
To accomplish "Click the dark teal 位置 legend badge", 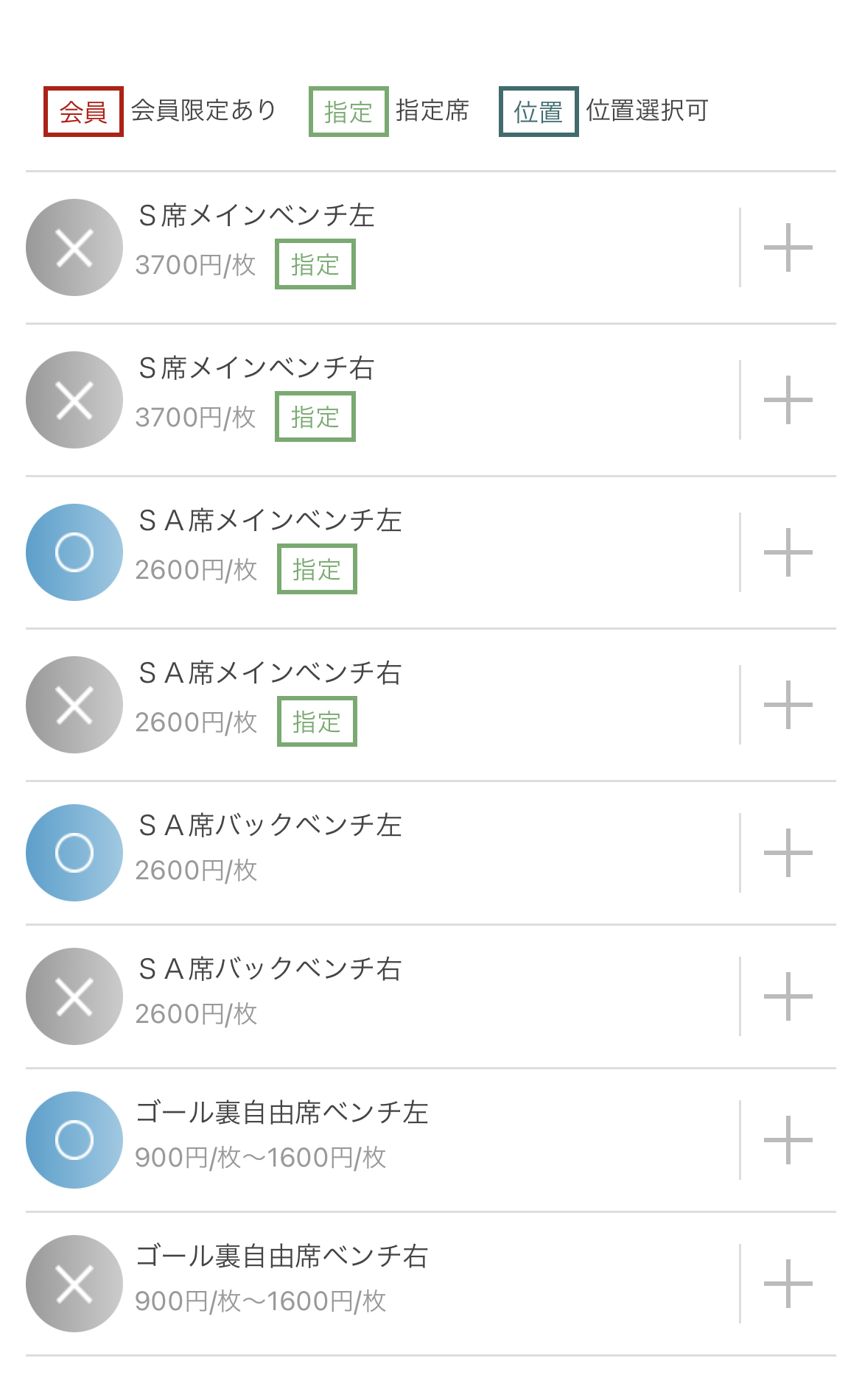I will [x=539, y=112].
